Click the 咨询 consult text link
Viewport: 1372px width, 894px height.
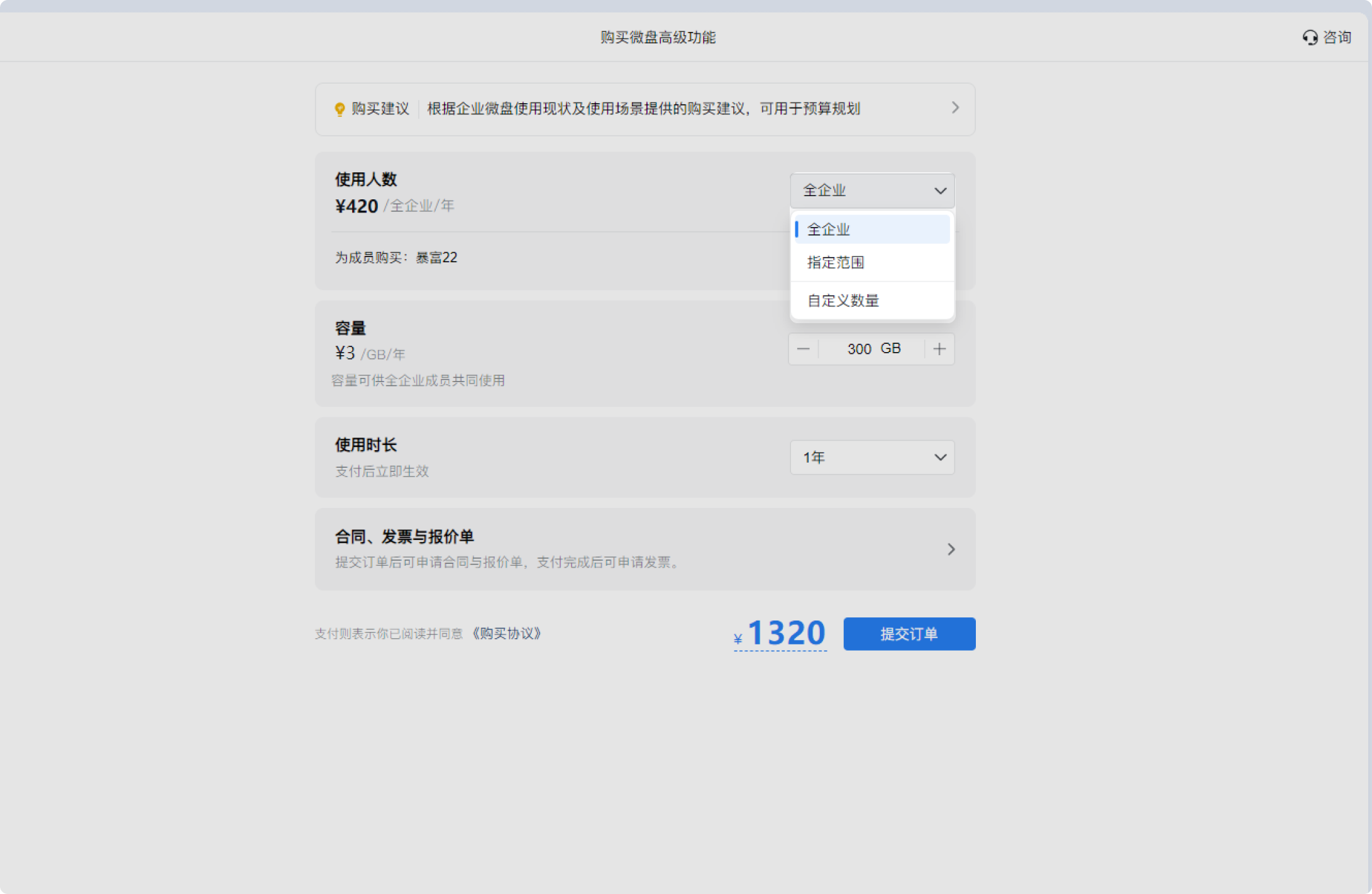[1337, 38]
